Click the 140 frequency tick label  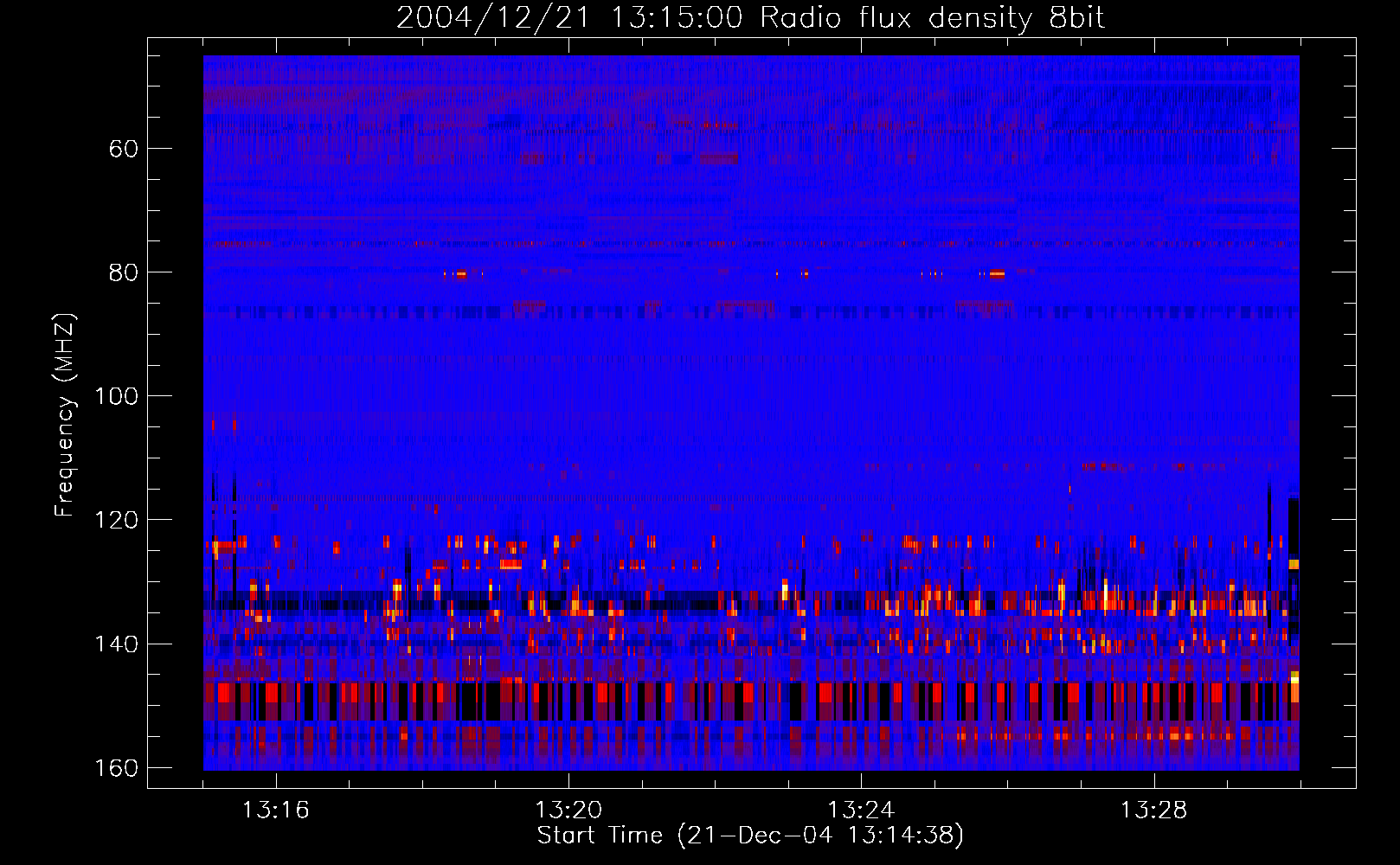click(x=116, y=644)
